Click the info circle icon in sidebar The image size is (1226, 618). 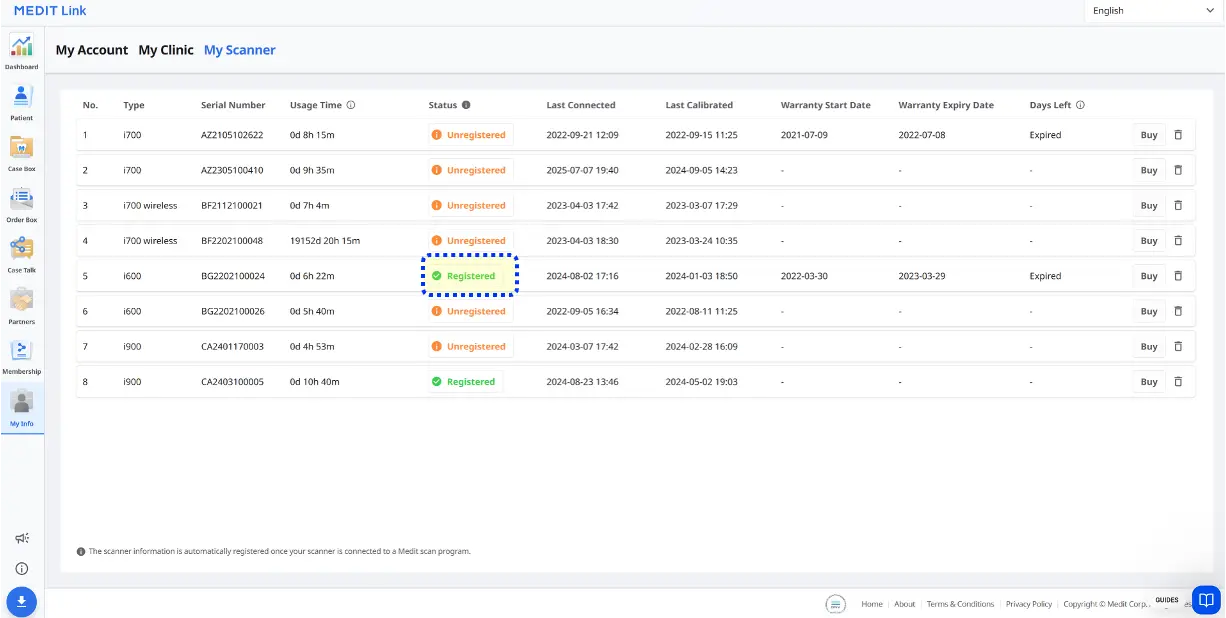(22, 568)
